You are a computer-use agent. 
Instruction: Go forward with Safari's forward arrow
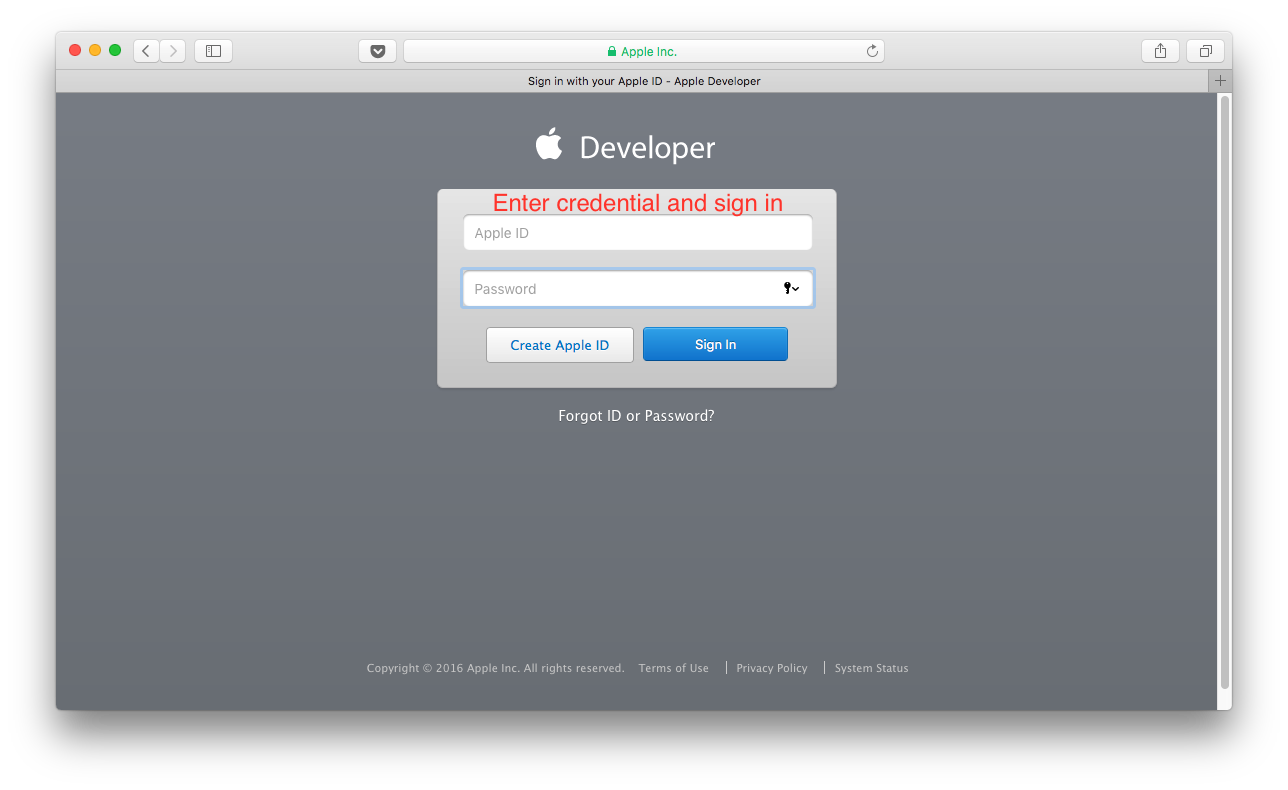click(173, 51)
